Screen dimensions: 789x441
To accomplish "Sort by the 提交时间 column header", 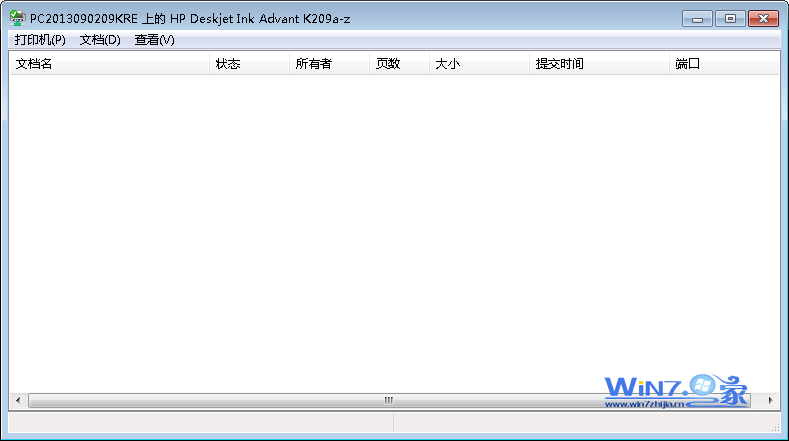I will [599, 64].
